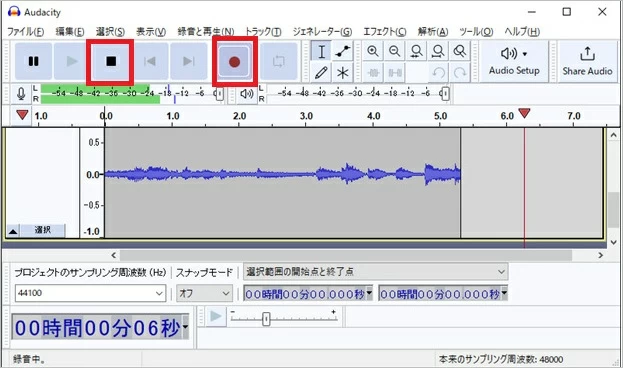The image size is (623, 368).
Task: Click Silence audio selection icon
Action: click(395, 72)
